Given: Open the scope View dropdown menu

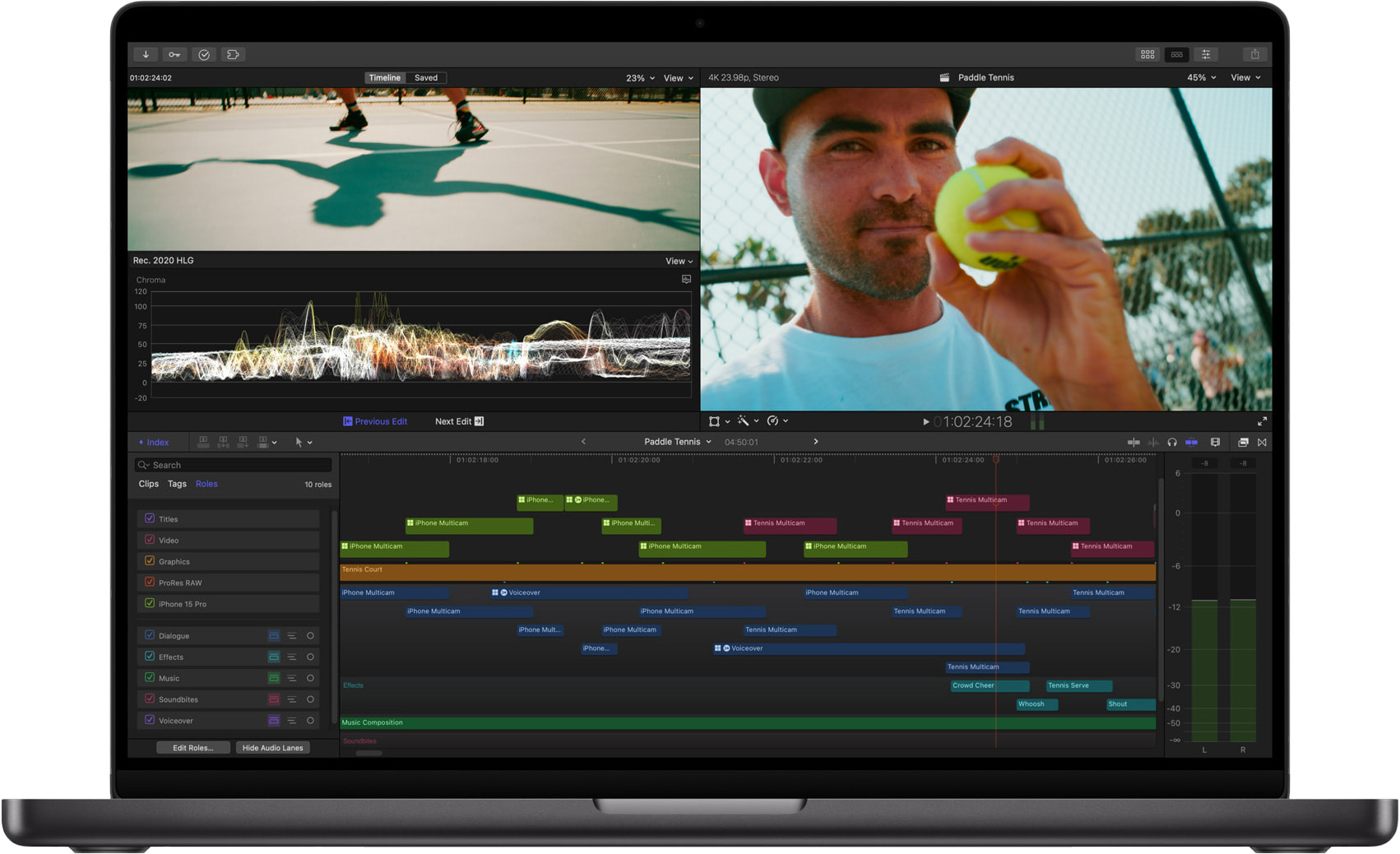Looking at the screenshot, I should 679,261.
